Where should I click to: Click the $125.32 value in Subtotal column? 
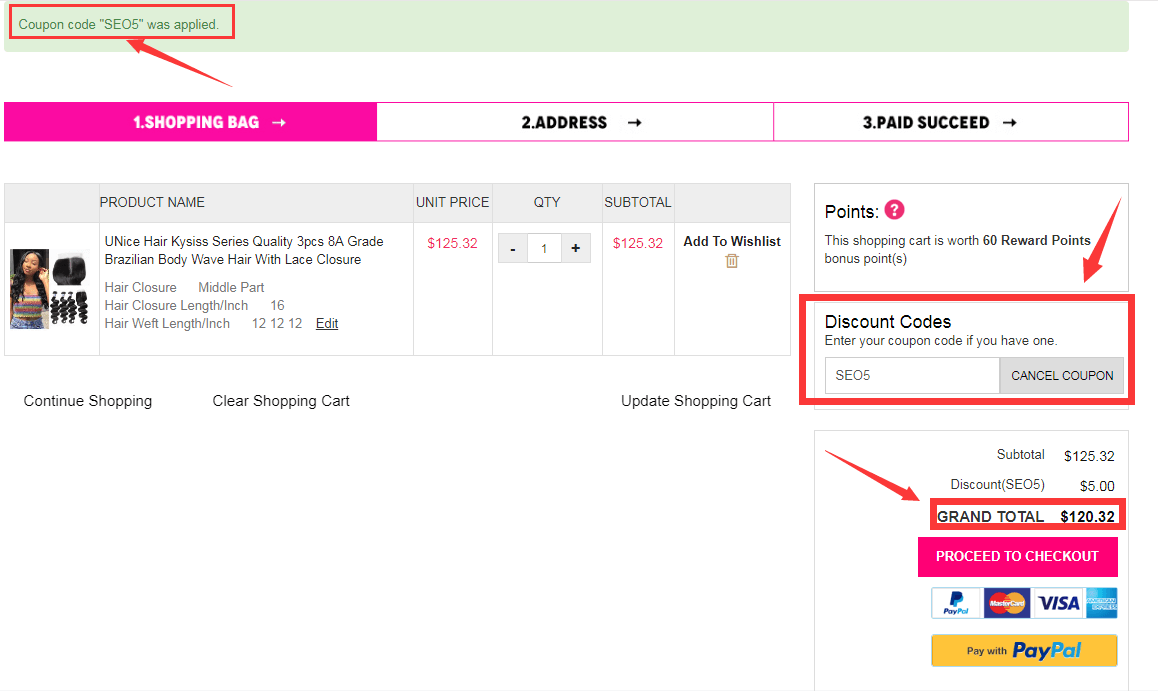point(638,243)
